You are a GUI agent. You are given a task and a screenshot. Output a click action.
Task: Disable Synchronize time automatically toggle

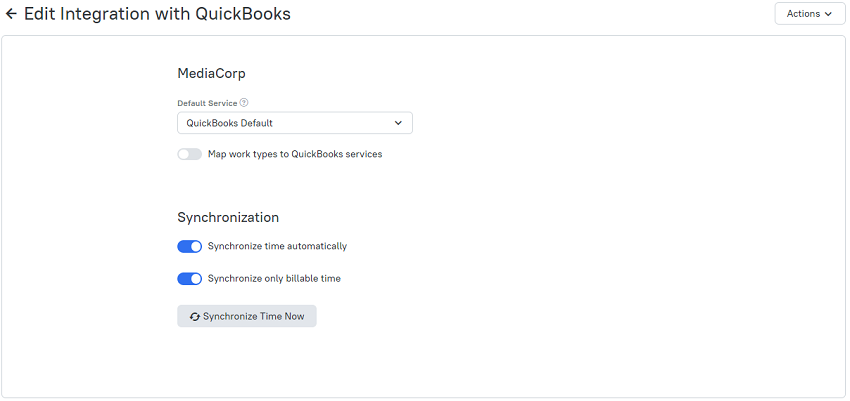click(x=190, y=247)
